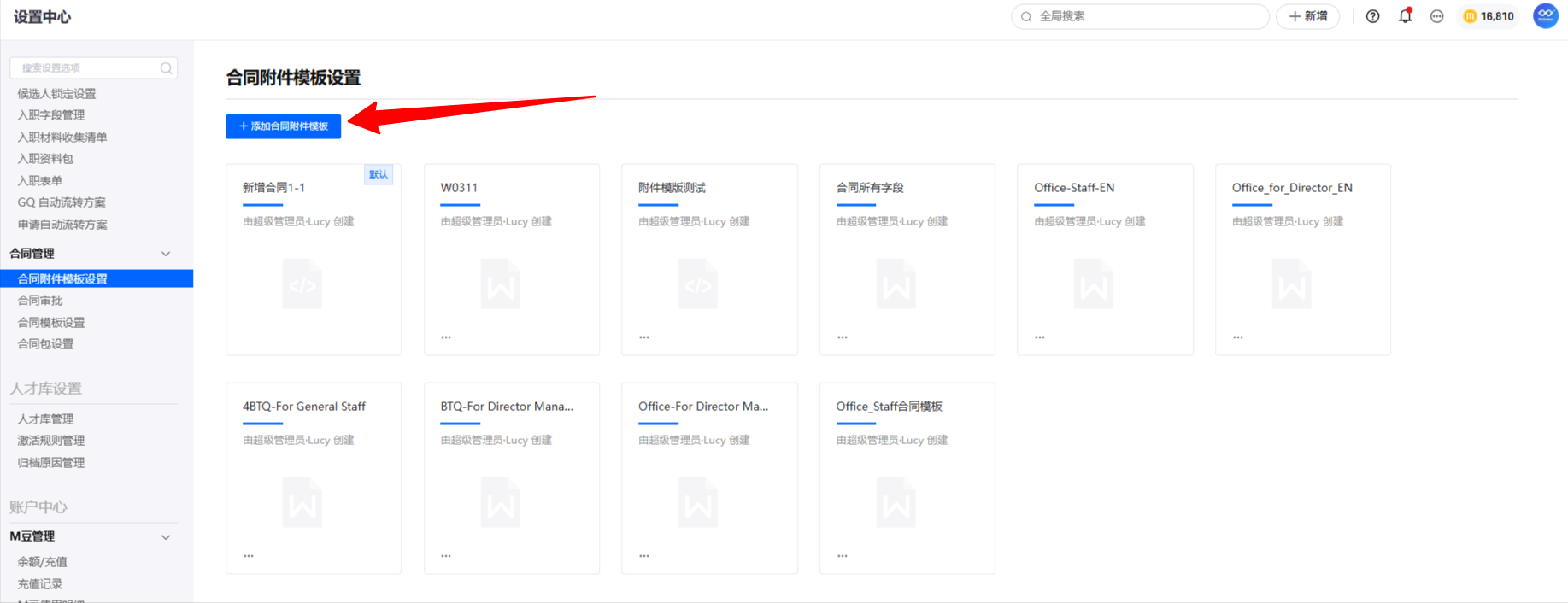This screenshot has width=1568, height=603.
Task: Open GO 自动流转方案 in sidebar
Action: (x=62, y=202)
